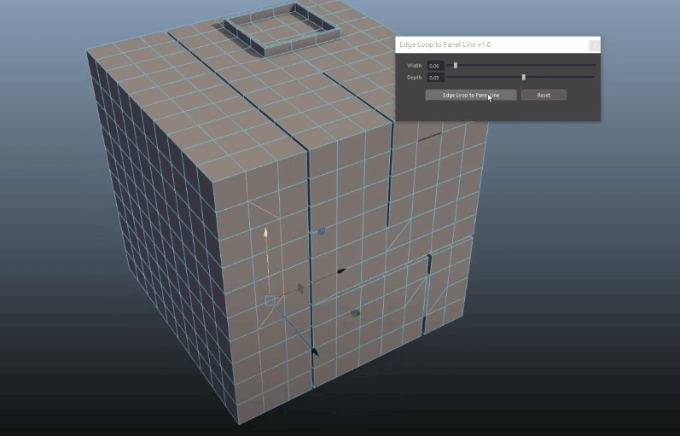680x436 pixels.
Task: Click the blue plane handle above the manipulator
Action: tap(322, 232)
